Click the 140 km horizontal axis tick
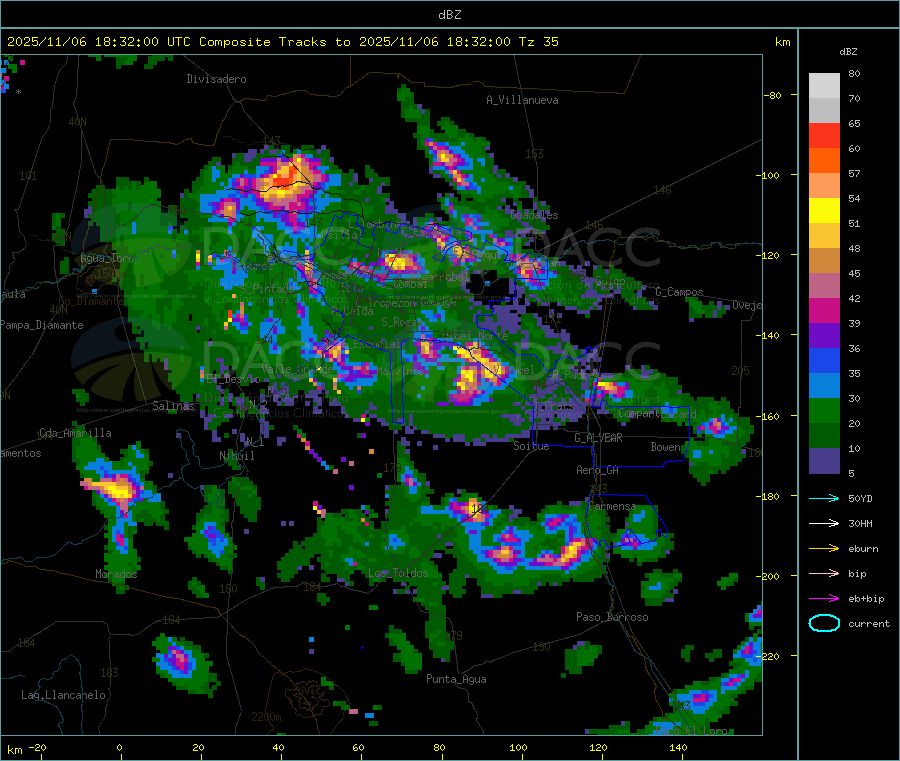Viewport: 900px width, 761px height. (x=678, y=747)
